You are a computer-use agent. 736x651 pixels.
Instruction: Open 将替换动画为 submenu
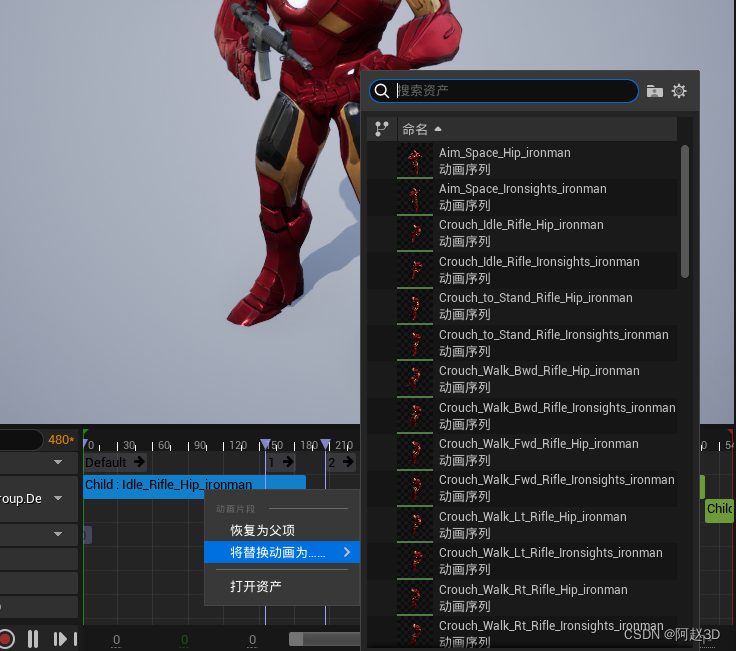pos(282,552)
